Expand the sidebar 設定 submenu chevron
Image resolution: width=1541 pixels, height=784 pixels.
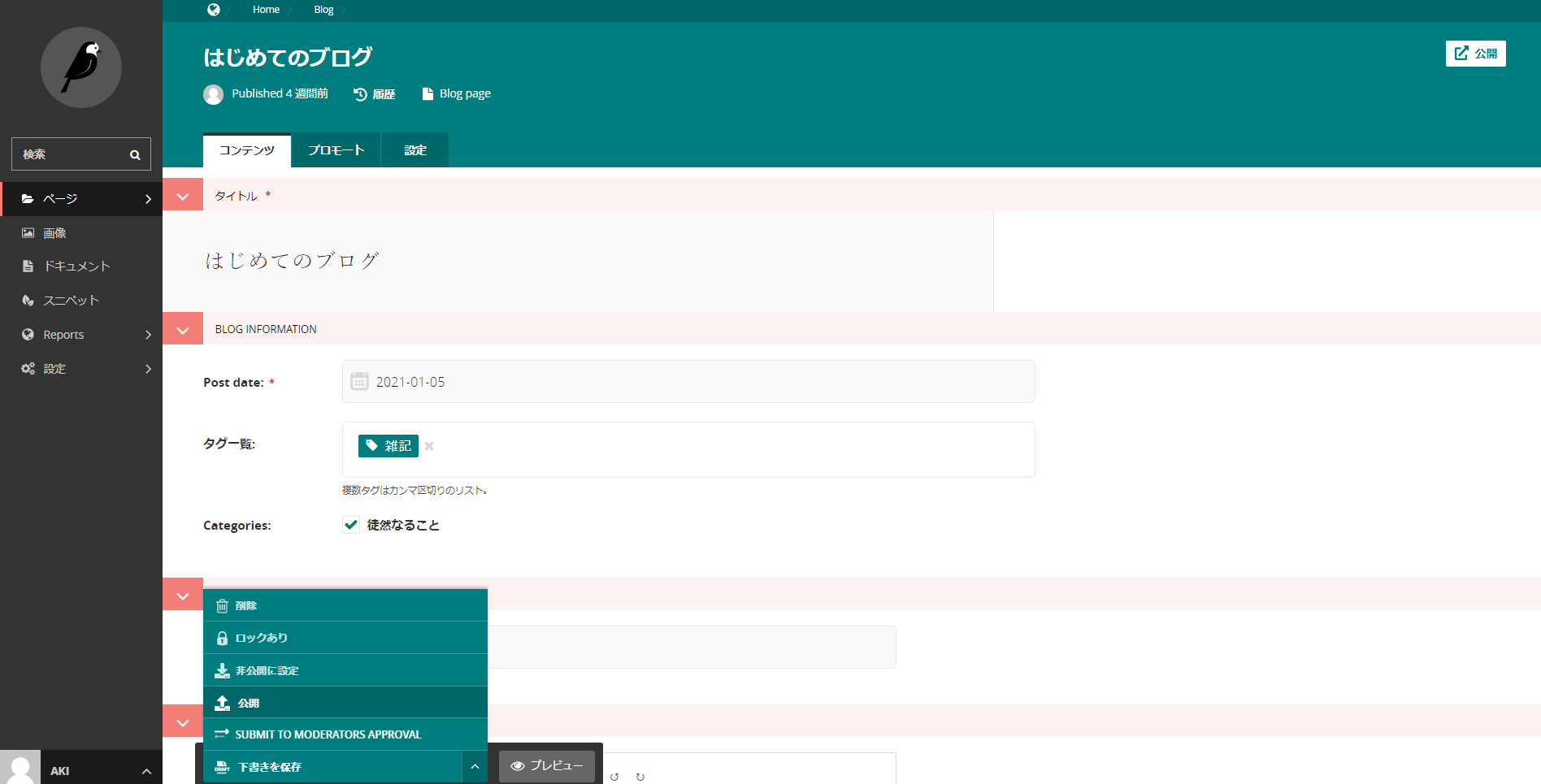click(148, 369)
